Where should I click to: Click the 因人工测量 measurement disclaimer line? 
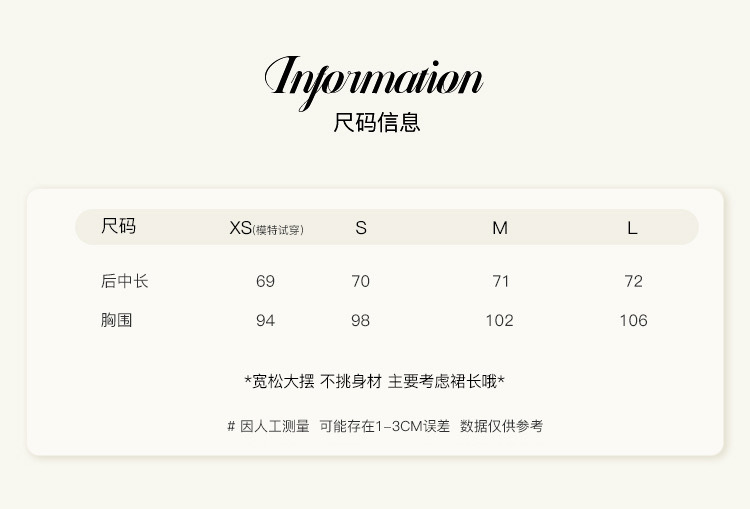point(385,426)
